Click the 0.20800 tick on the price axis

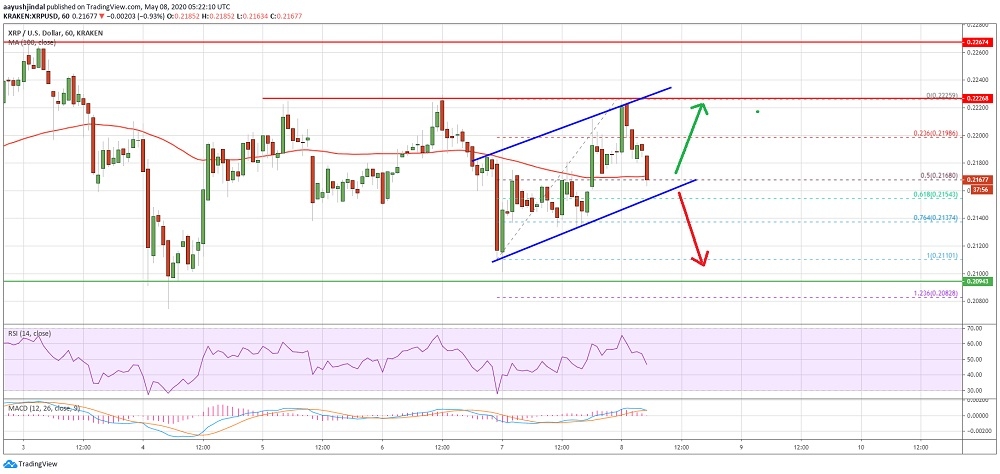tap(979, 300)
